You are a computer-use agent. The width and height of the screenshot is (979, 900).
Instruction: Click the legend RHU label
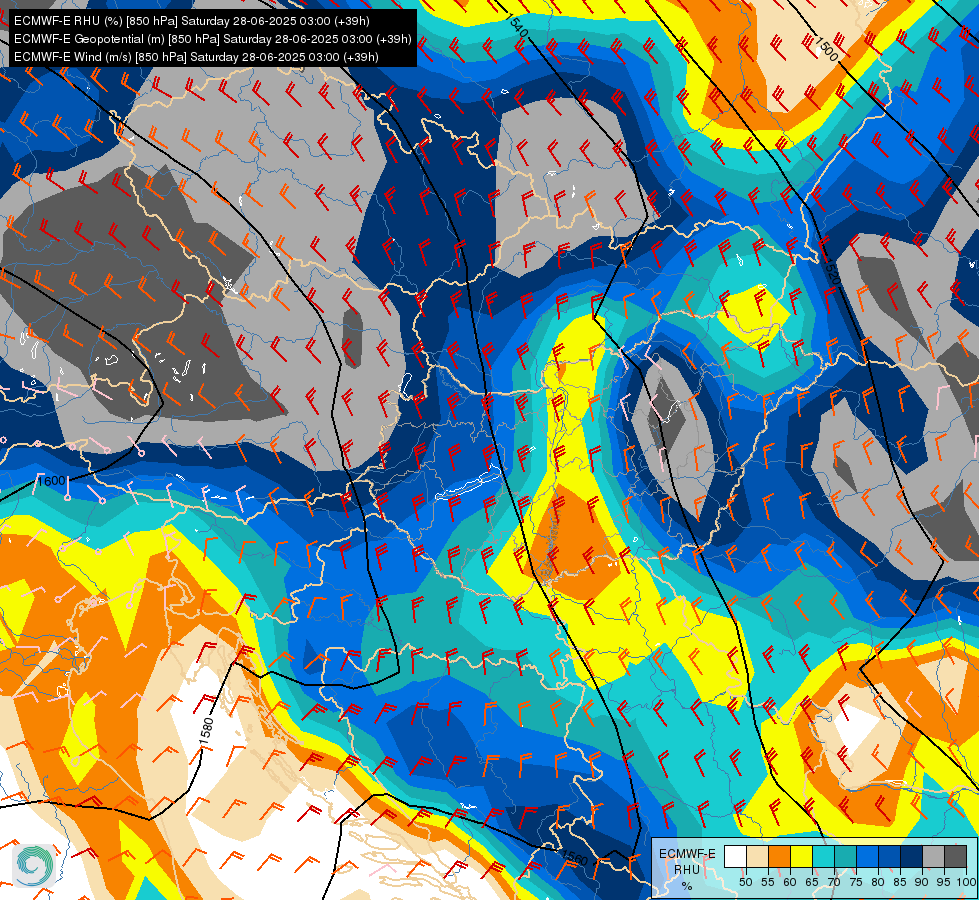(x=687, y=870)
